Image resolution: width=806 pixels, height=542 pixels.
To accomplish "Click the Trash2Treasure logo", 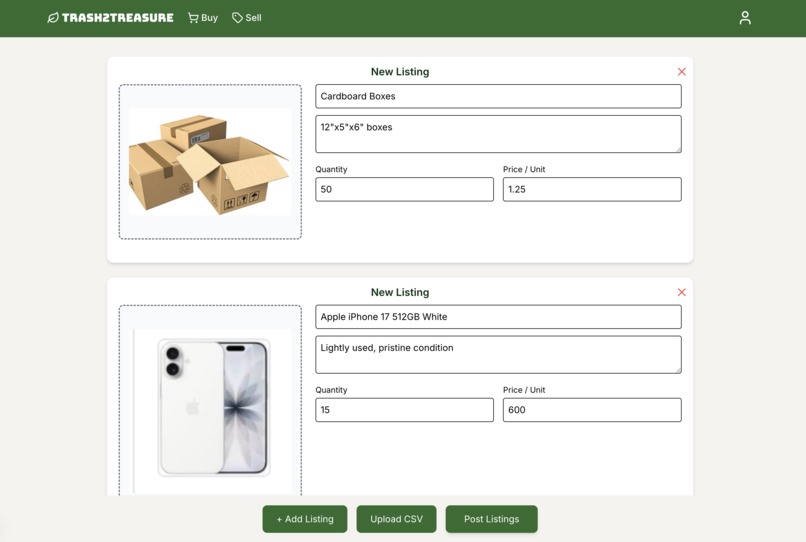I will pos(110,18).
